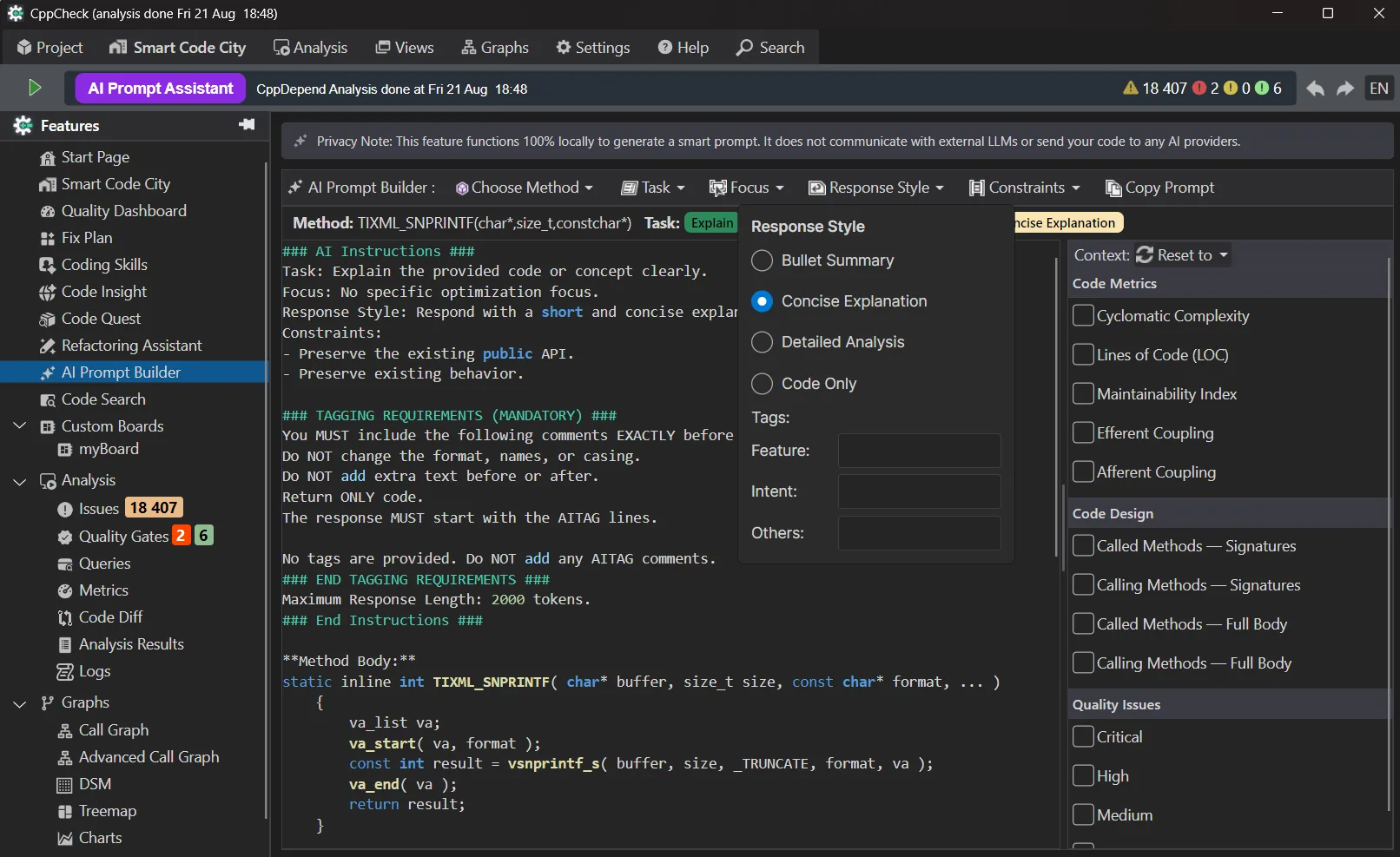Open Task dropdown
The height and width of the screenshot is (857, 1400).
click(653, 188)
